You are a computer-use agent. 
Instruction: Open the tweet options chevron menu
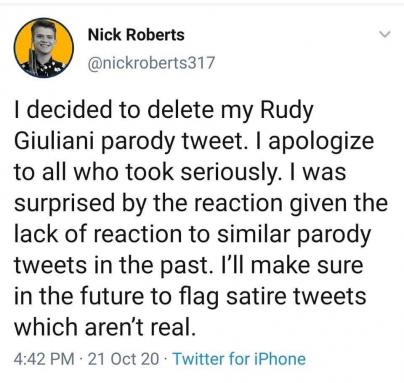pyautogui.click(x=384, y=34)
